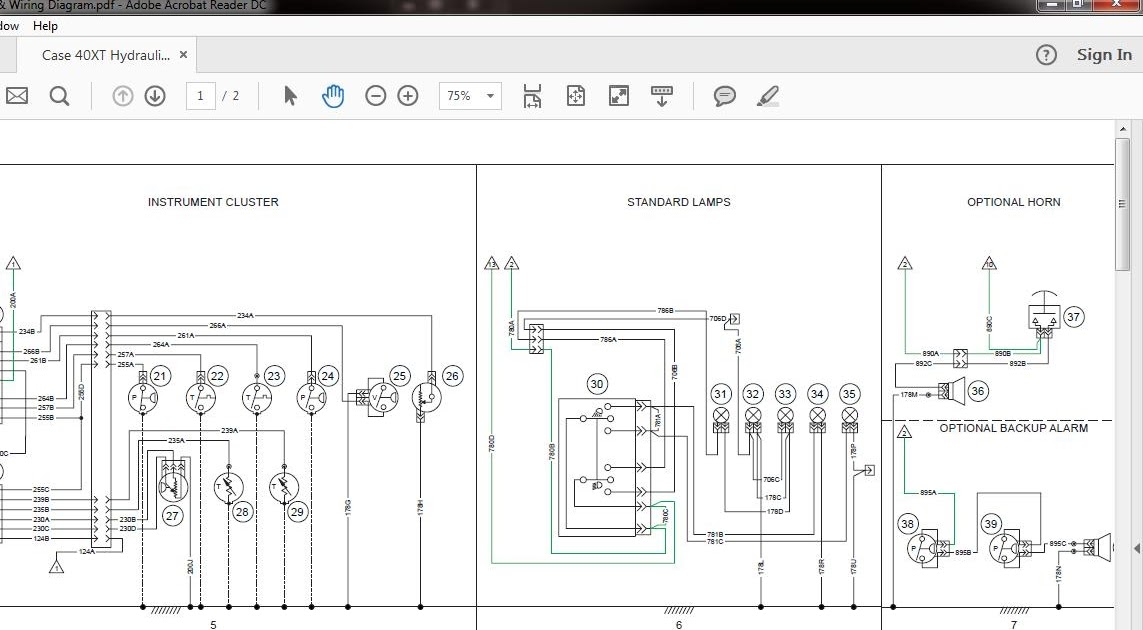The width and height of the screenshot is (1143, 630).
Task: Enter full screen mode icon
Action: tap(618, 96)
